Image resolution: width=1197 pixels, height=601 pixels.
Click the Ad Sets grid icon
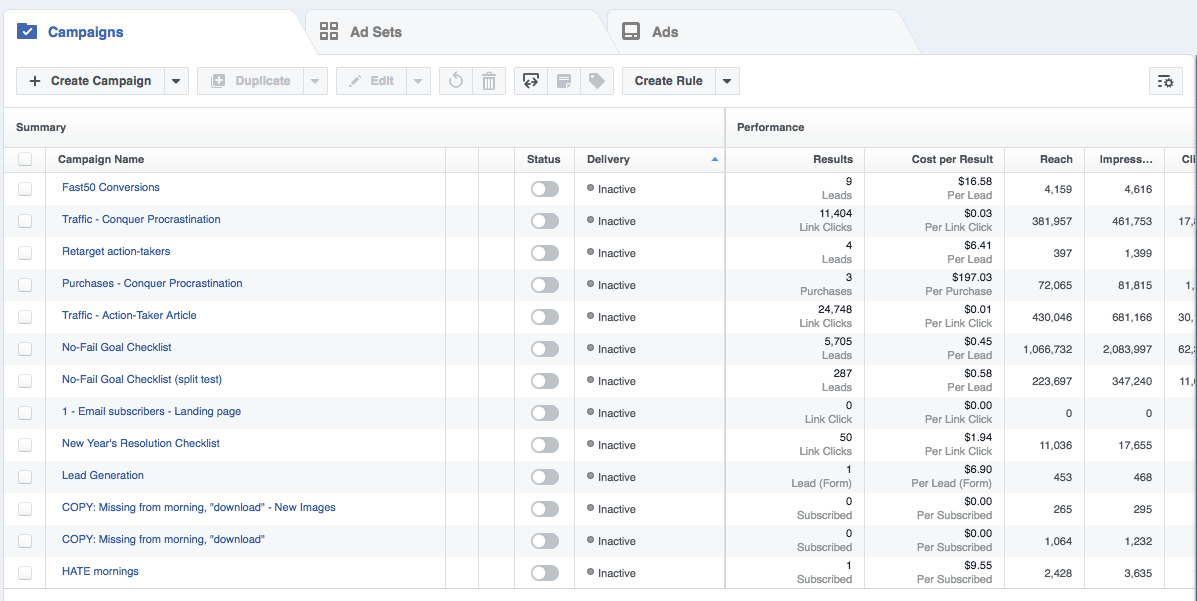tap(329, 32)
